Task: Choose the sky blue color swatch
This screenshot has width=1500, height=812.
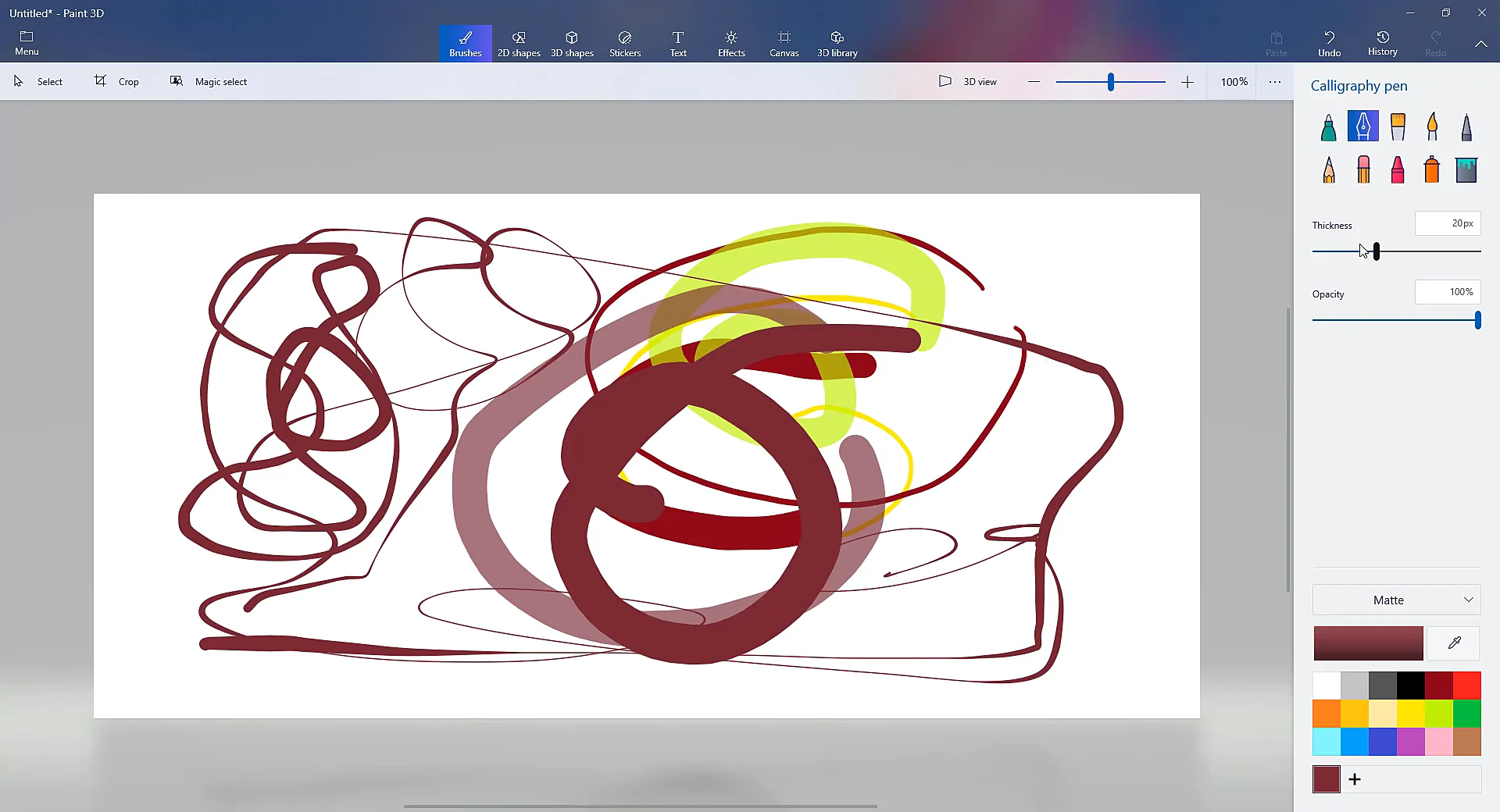Action: pyautogui.click(x=1355, y=742)
